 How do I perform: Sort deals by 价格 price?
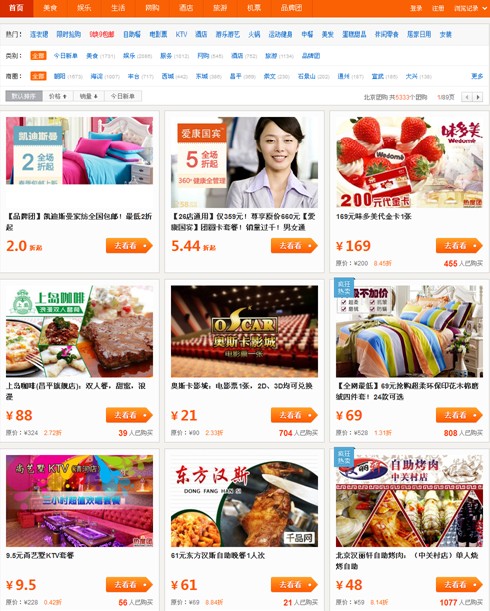58,96
